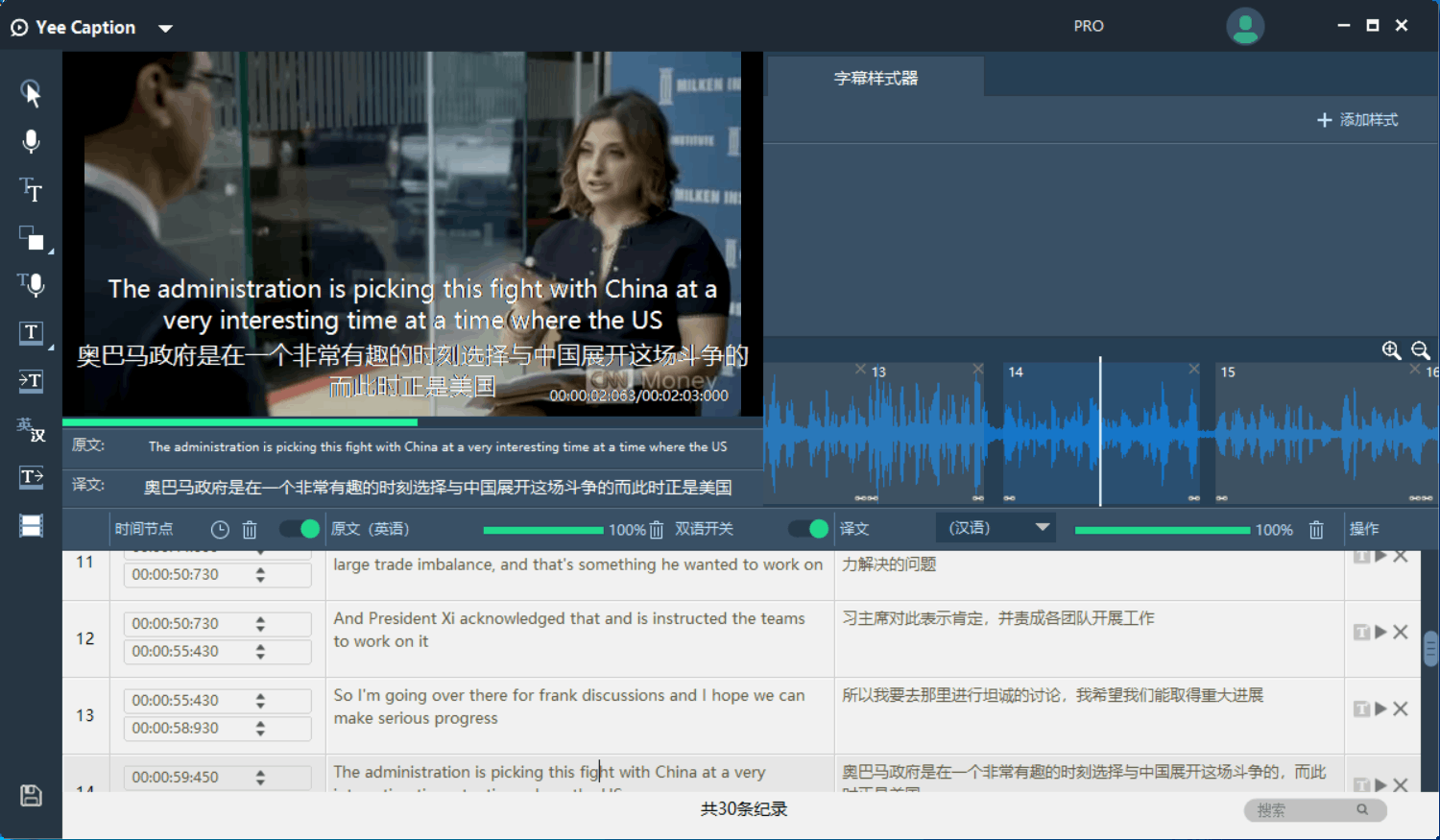
Task: Click the save floppy disk icon
Action: coord(32,795)
